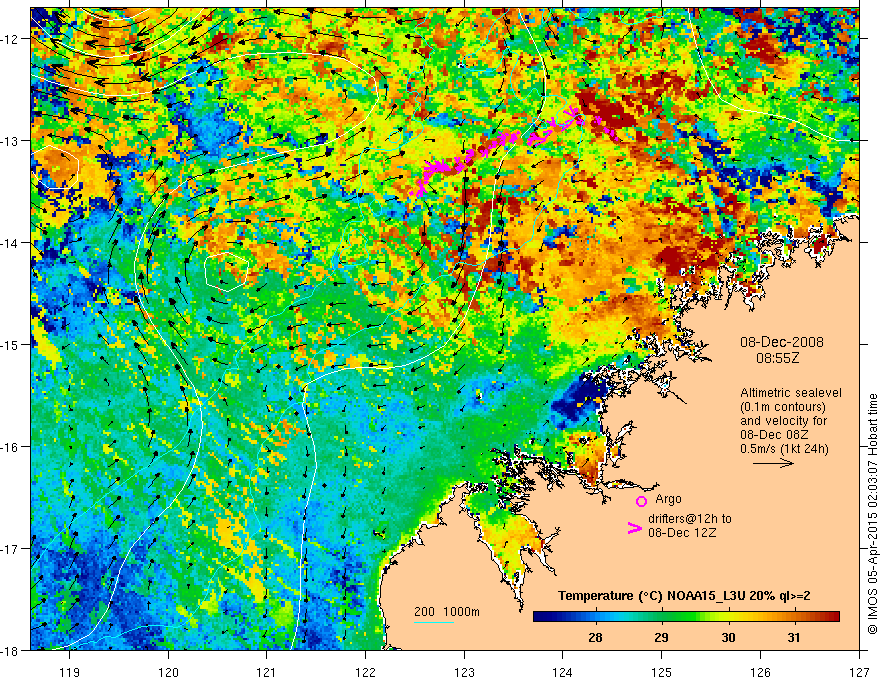Click longitude axis label 125

tap(662, 672)
